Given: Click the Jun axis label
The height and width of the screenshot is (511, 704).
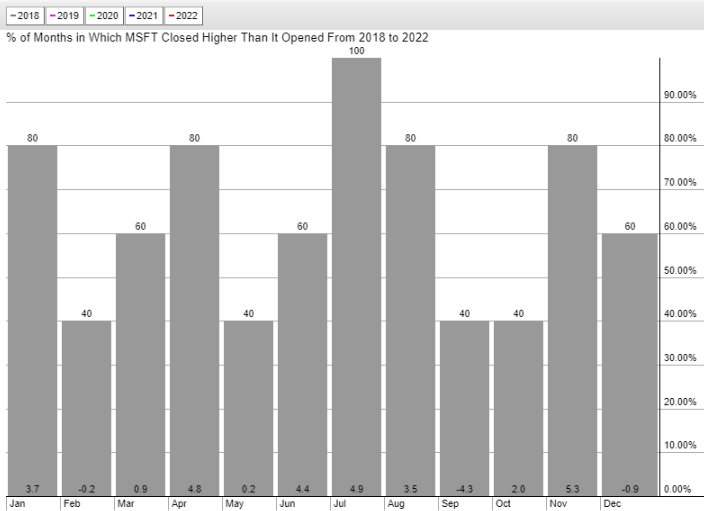Looking at the screenshot, I should click(287, 504).
